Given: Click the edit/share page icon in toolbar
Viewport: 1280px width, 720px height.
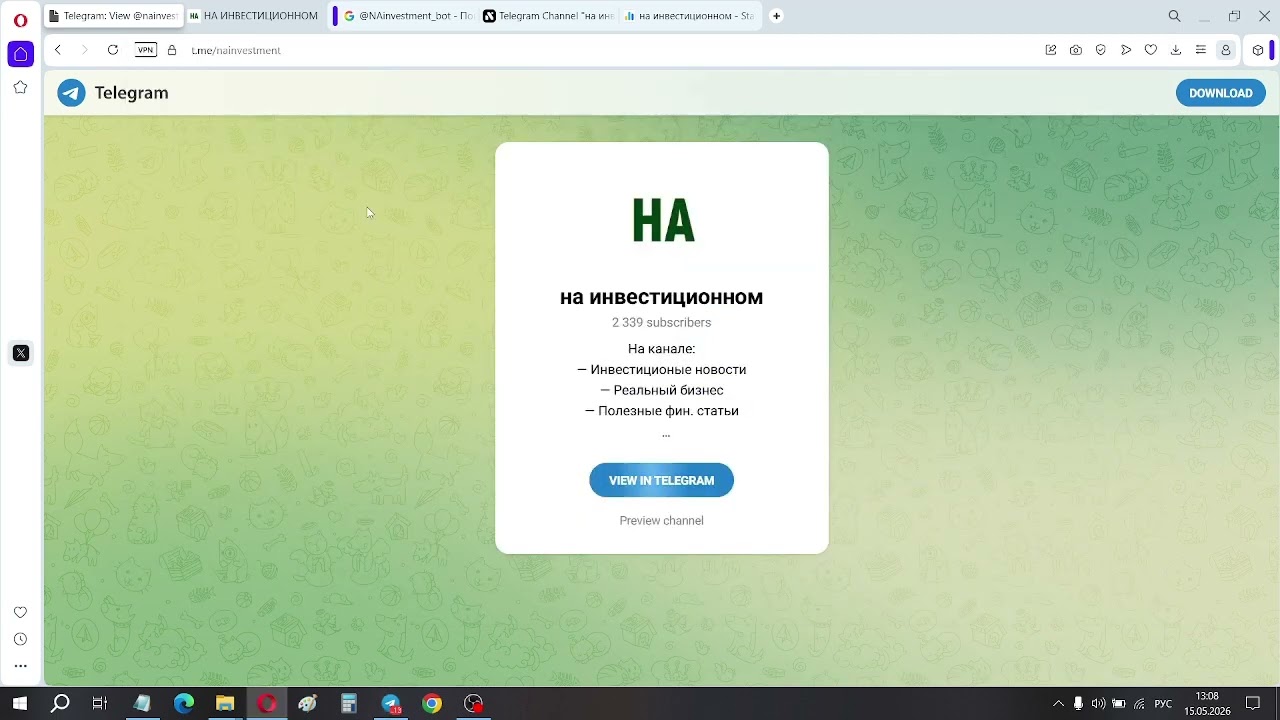Looking at the screenshot, I should tap(1051, 50).
